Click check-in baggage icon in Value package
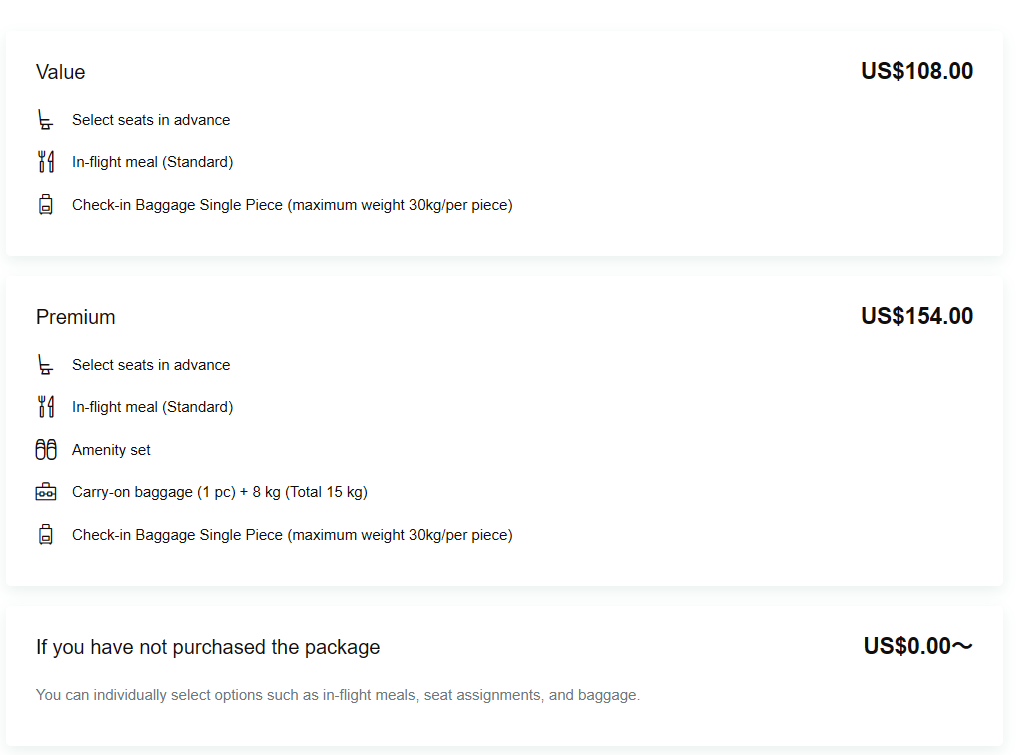The height and width of the screenshot is (755, 1020). [45, 205]
